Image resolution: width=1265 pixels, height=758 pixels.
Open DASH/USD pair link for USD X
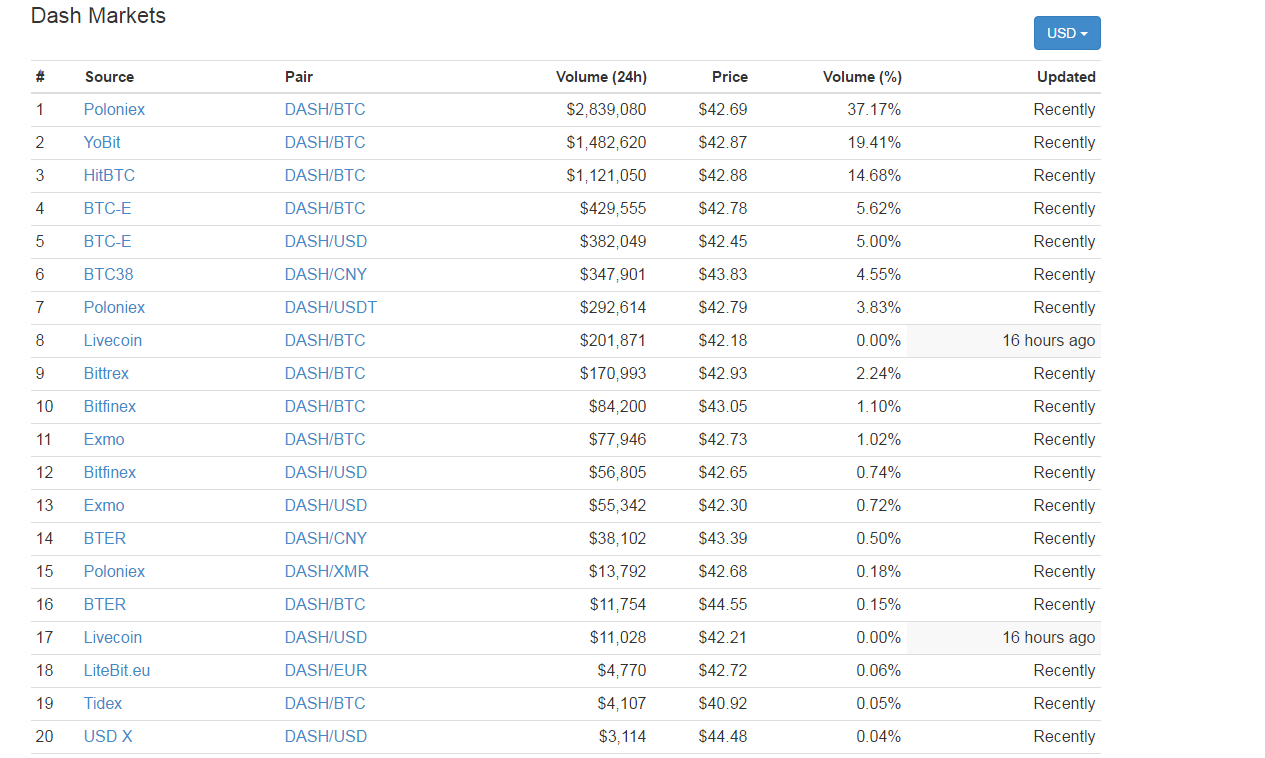pyautogui.click(x=326, y=736)
